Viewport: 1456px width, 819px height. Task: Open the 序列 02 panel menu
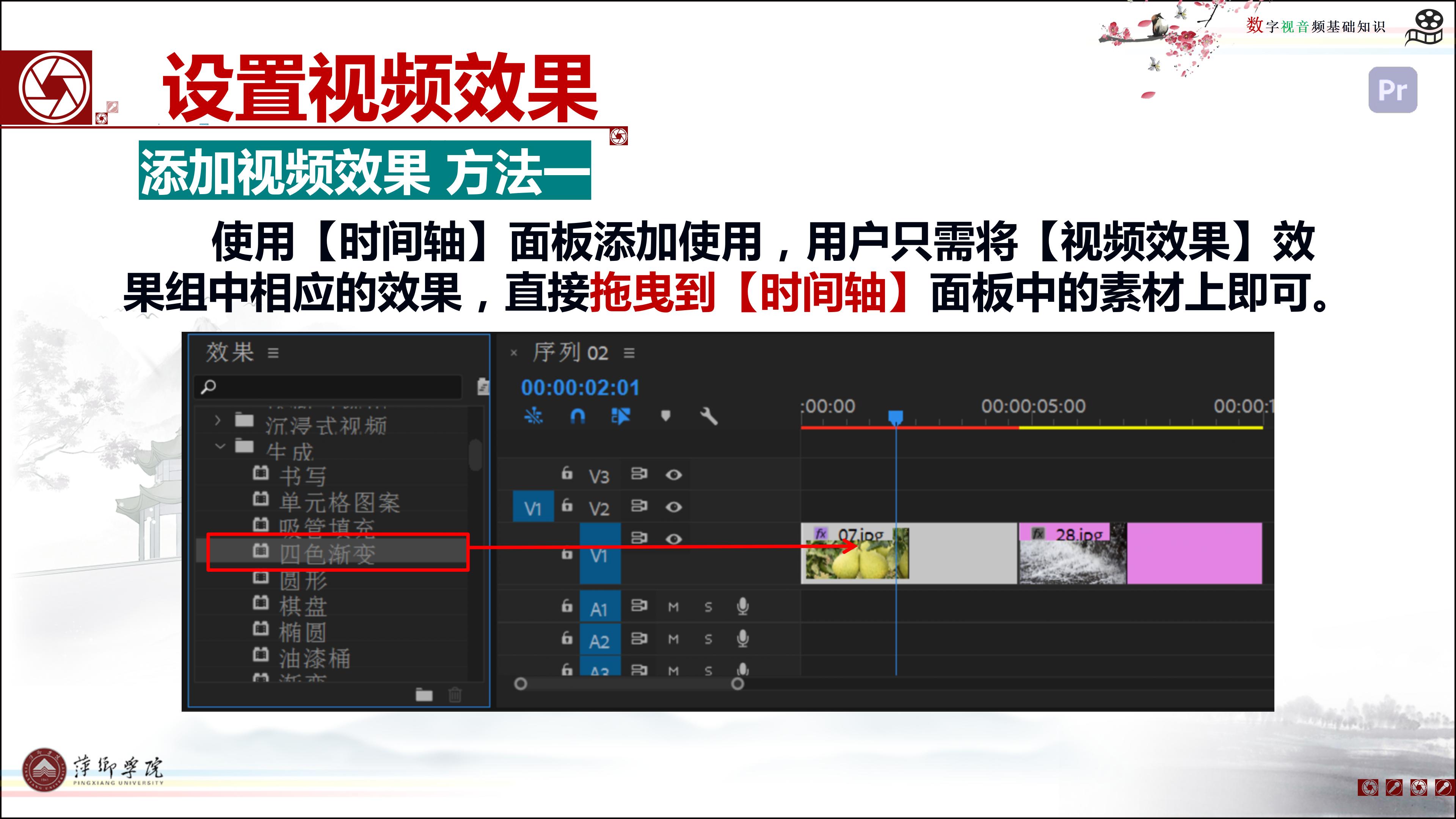point(629,353)
